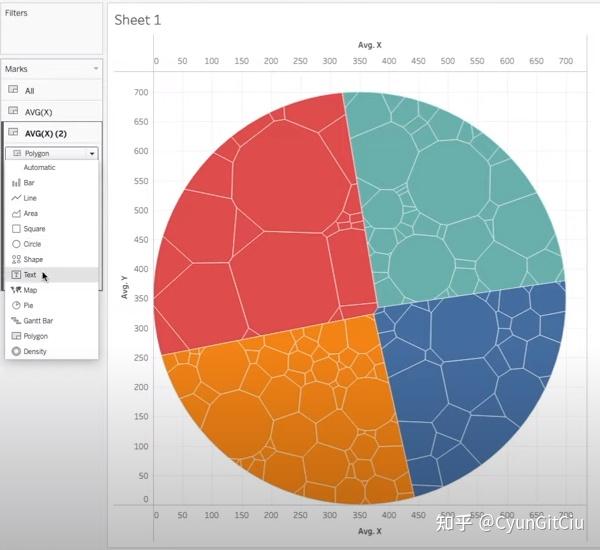Choose the Circle mark icon
The image size is (600, 550).
click(16, 244)
